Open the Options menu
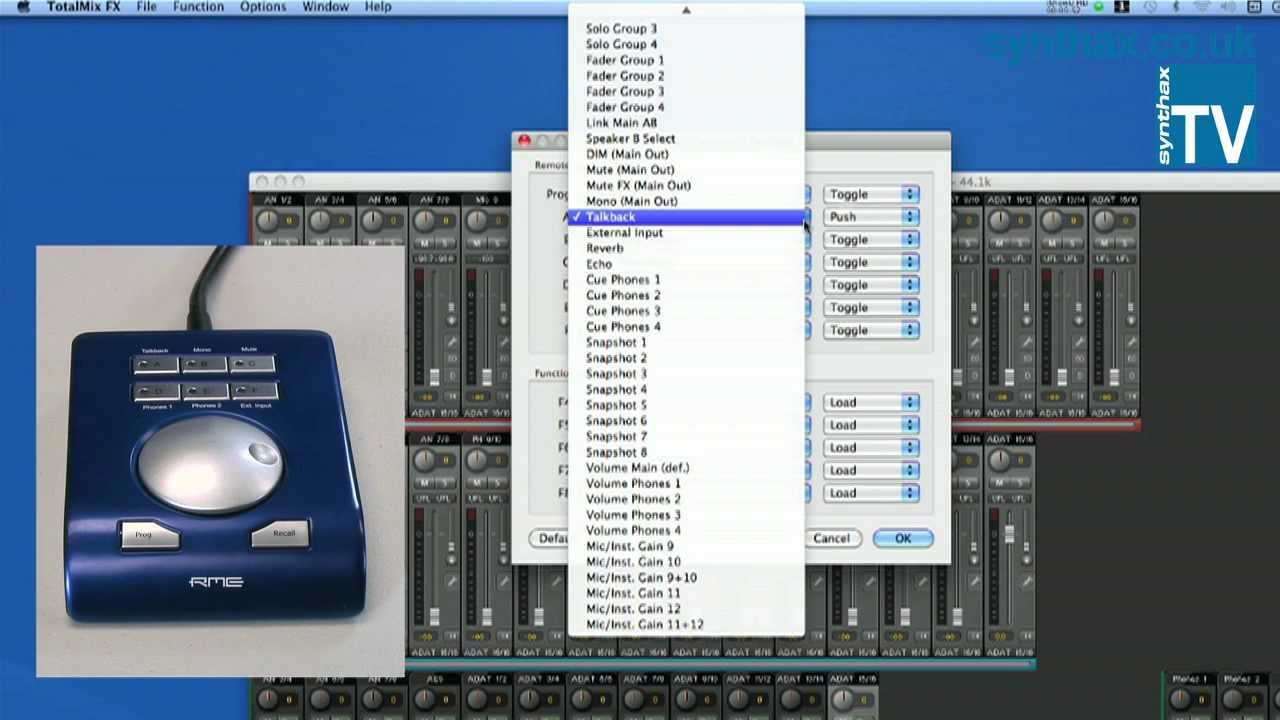The width and height of the screenshot is (1280, 720). (263, 7)
